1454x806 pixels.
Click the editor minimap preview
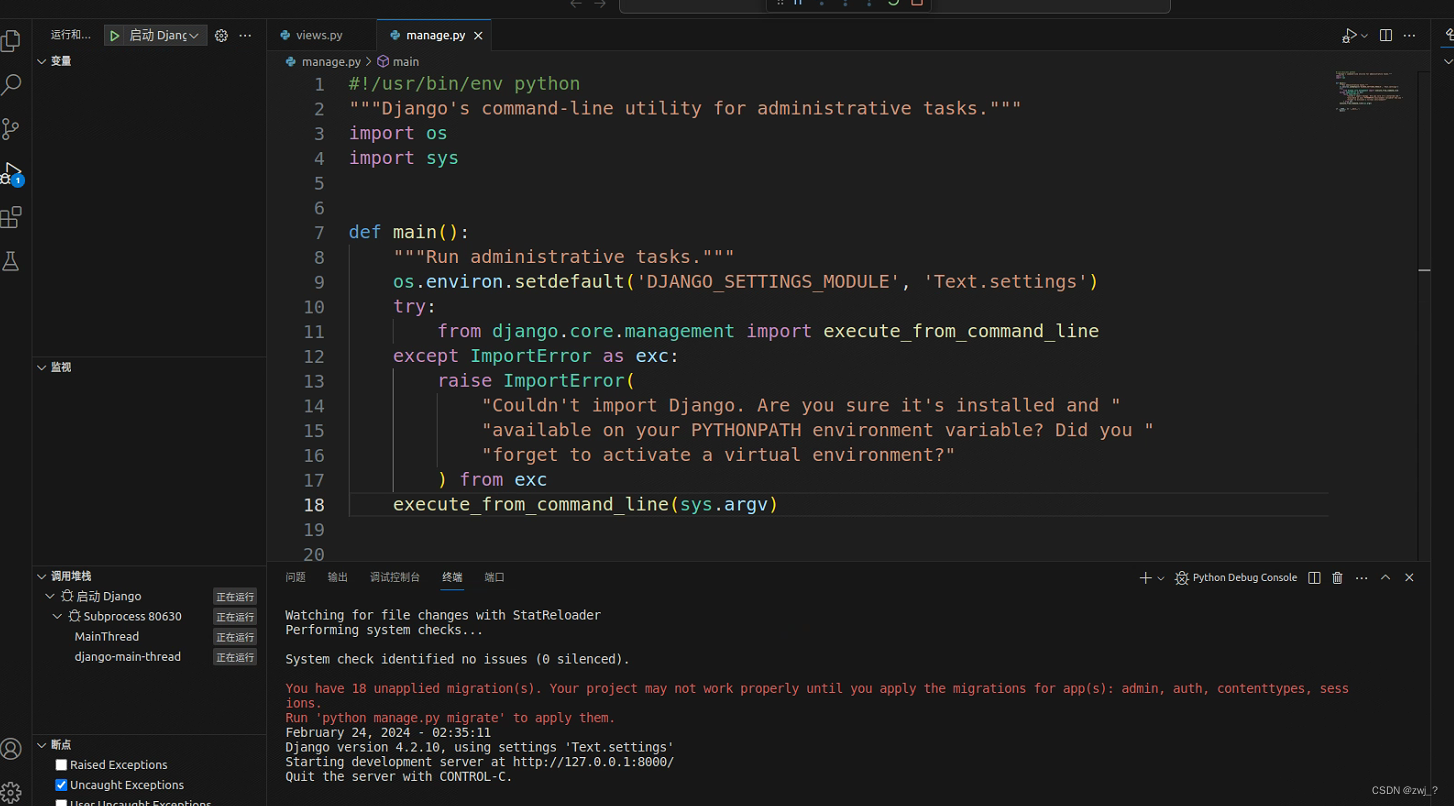point(1372,90)
